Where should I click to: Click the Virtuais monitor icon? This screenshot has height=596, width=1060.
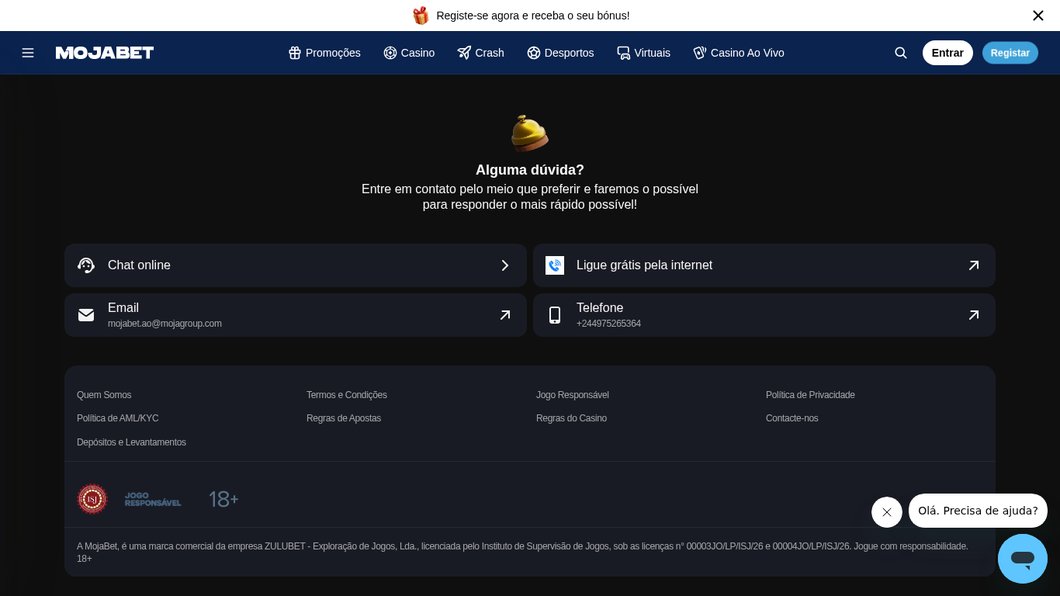coord(623,53)
